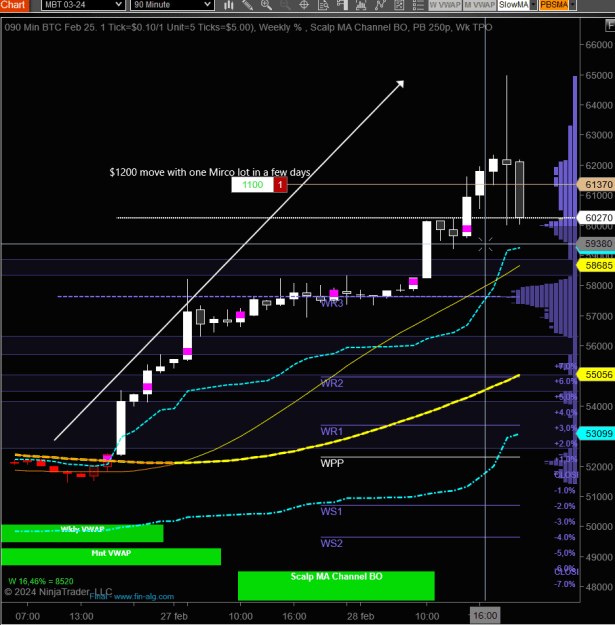Click the green 1100 order label
This screenshot has width=615, height=625.
point(252,185)
